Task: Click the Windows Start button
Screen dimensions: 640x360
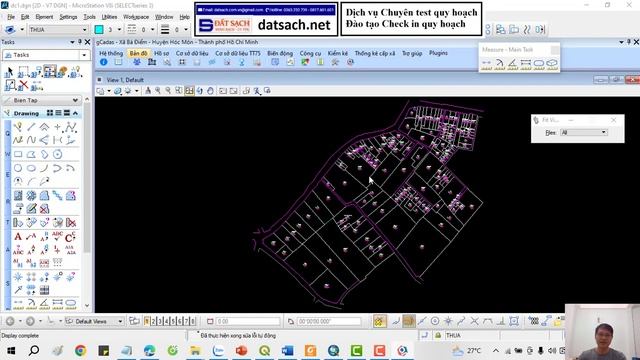Action: (11, 351)
